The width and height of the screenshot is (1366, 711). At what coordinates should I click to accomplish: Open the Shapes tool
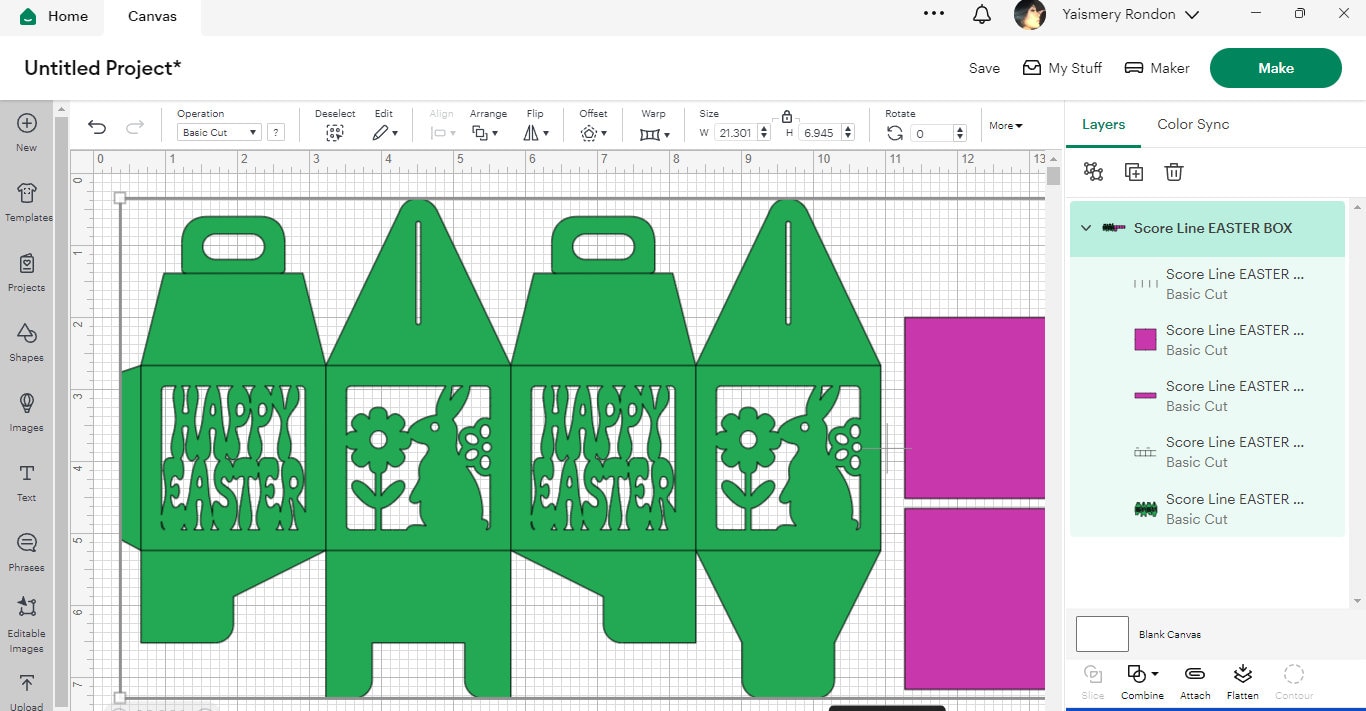27,340
